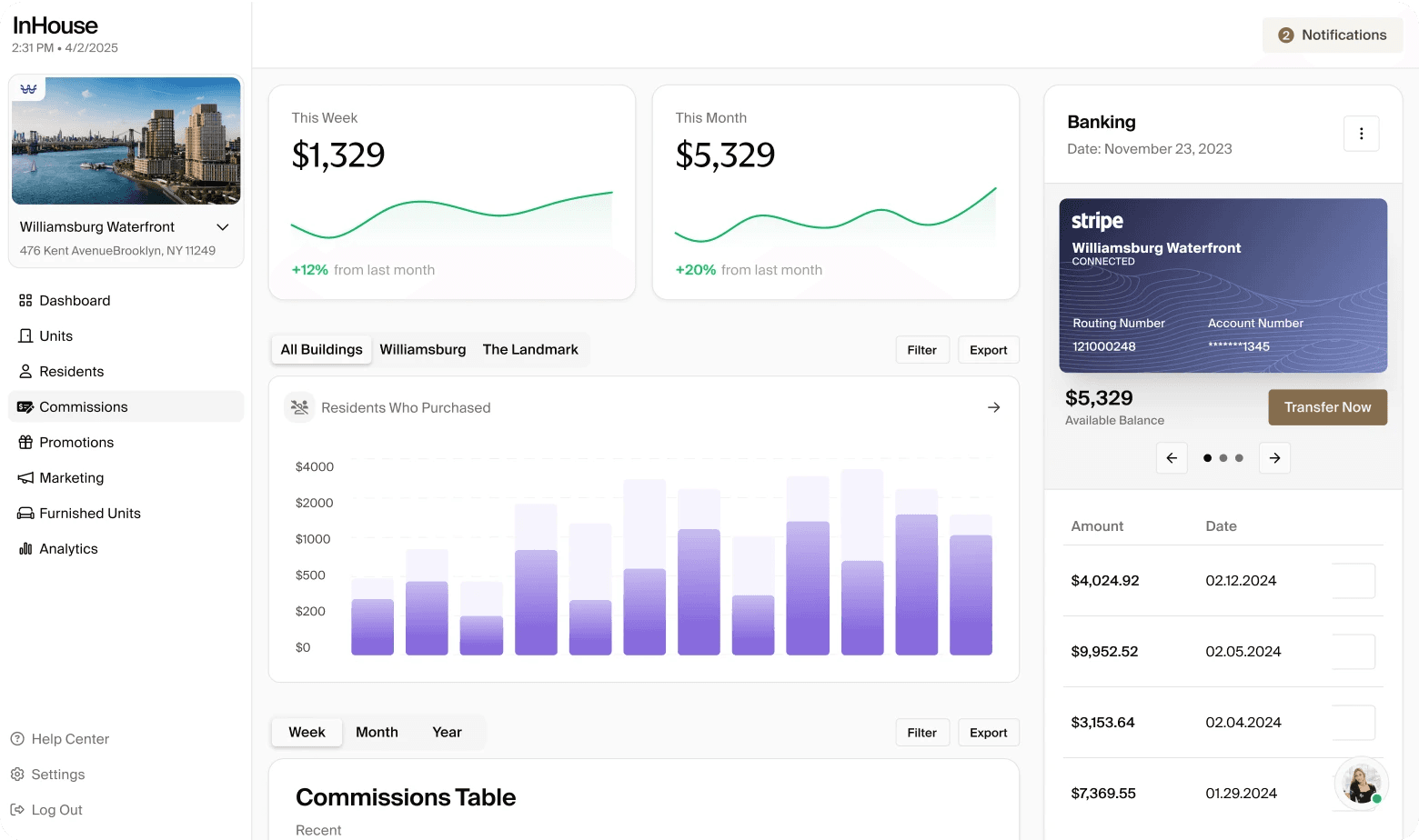Export the residents chart data
The image size is (1419, 840).
click(988, 350)
